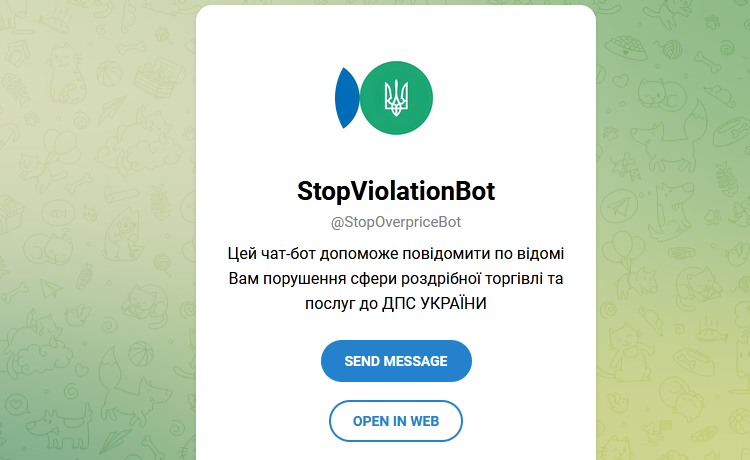Click the winking cat doodle in the top-left background
This screenshot has width=750, height=460.
click(x=66, y=73)
